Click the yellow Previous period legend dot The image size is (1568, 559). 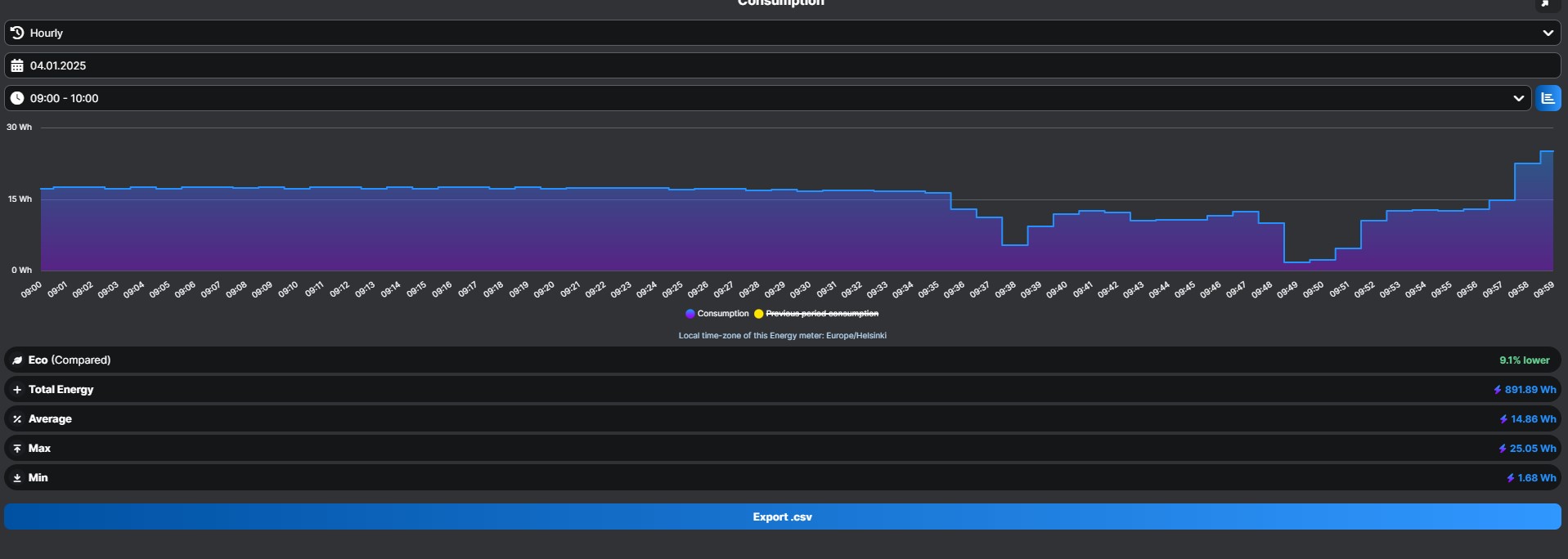(x=759, y=314)
